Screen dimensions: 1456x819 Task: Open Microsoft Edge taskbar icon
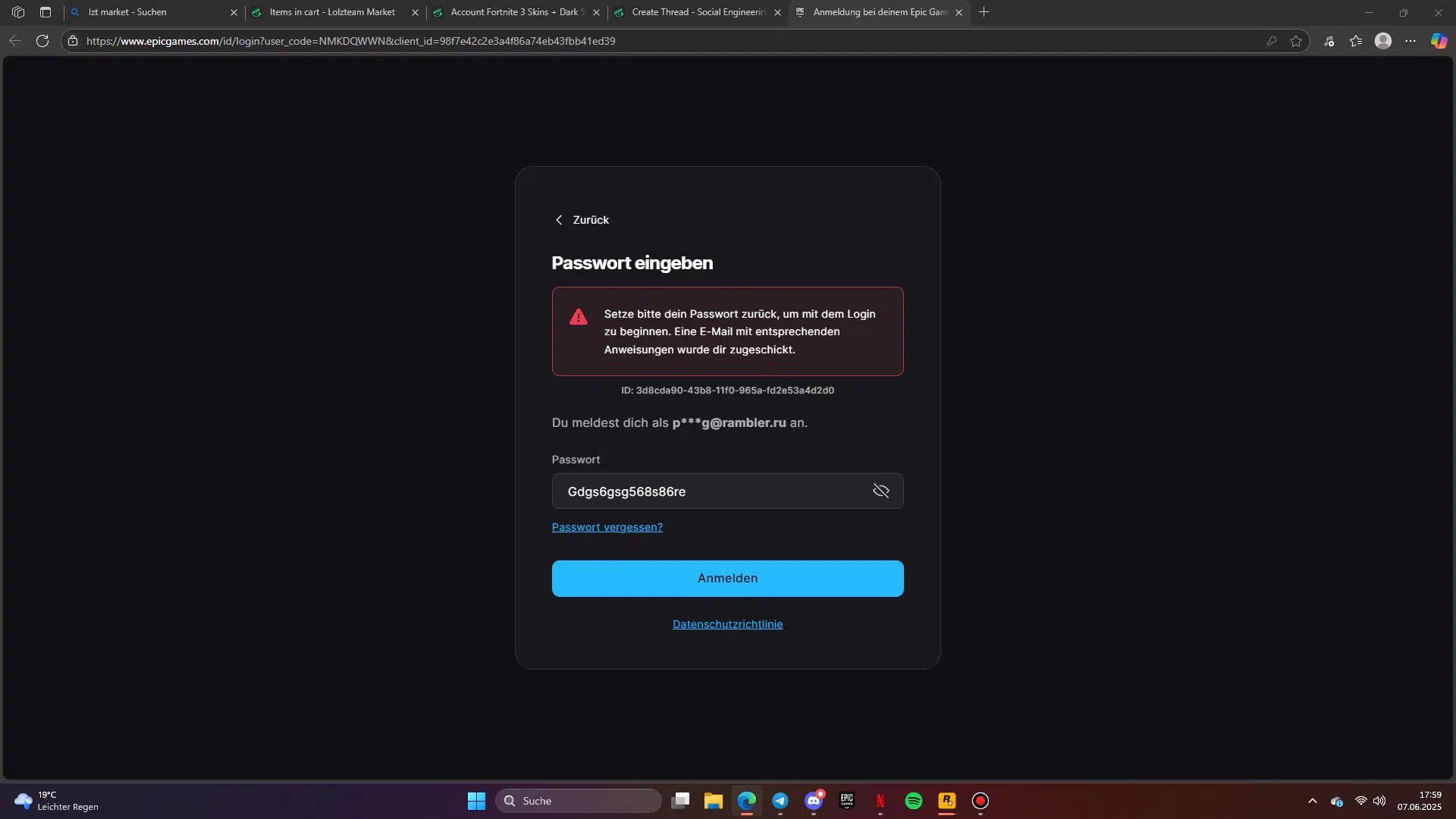pyautogui.click(x=747, y=801)
